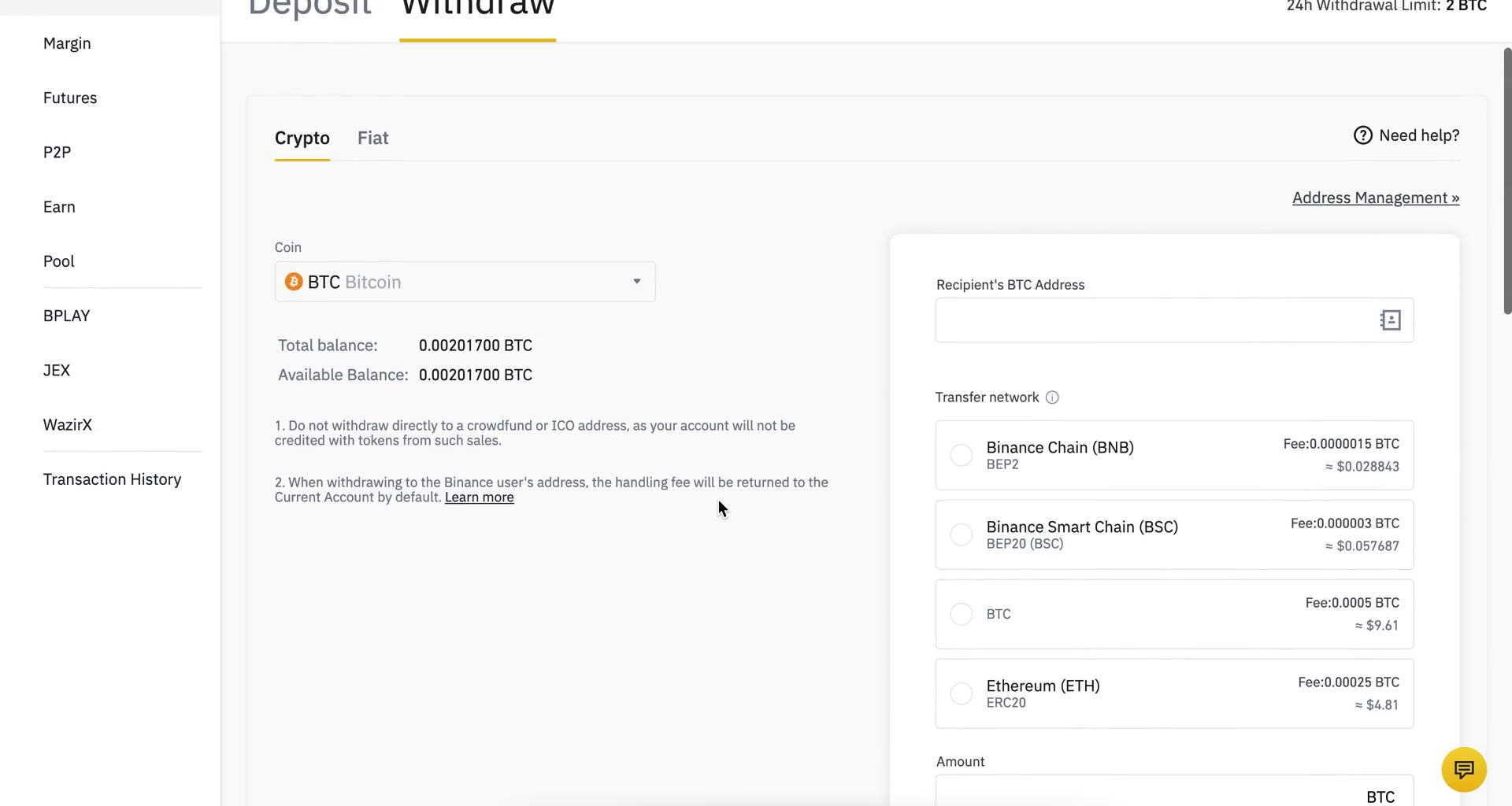Open JEX in the sidebar

click(x=57, y=370)
